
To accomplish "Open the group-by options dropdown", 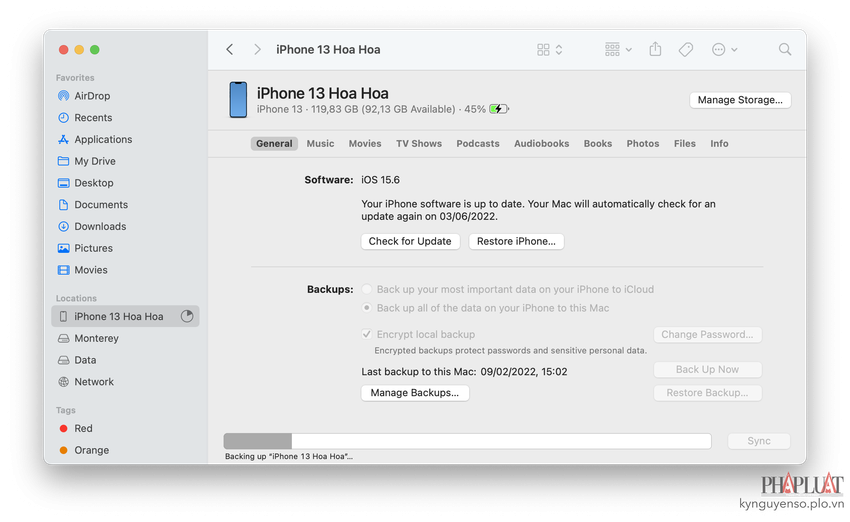I will click(x=618, y=49).
